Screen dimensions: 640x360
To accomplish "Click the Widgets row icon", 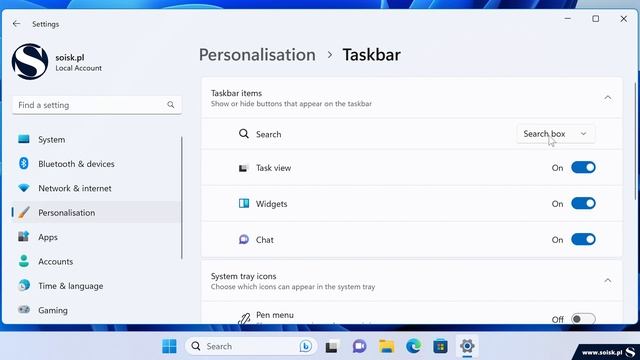I will (244, 203).
